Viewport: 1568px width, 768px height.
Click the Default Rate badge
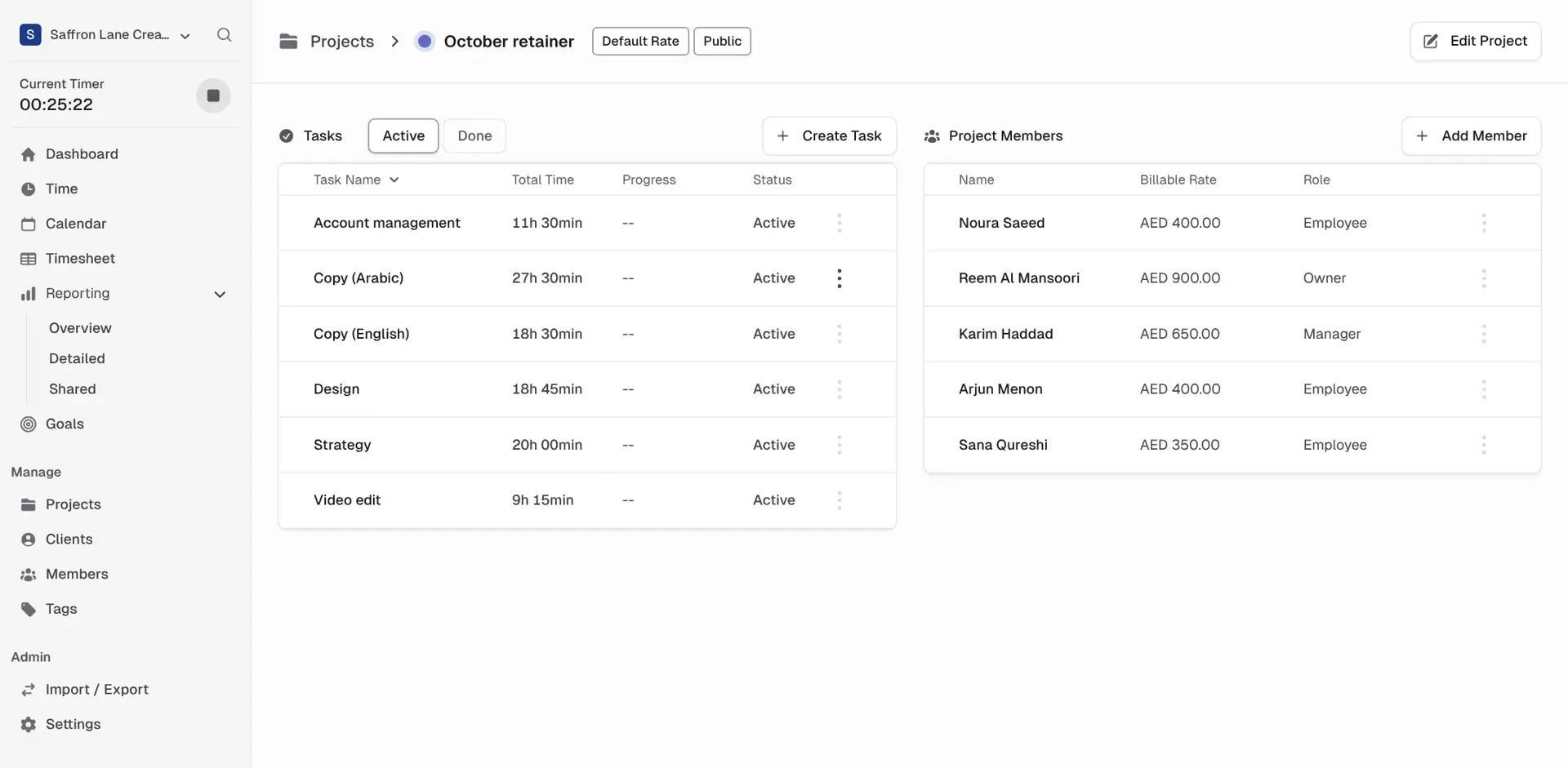click(640, 41)
